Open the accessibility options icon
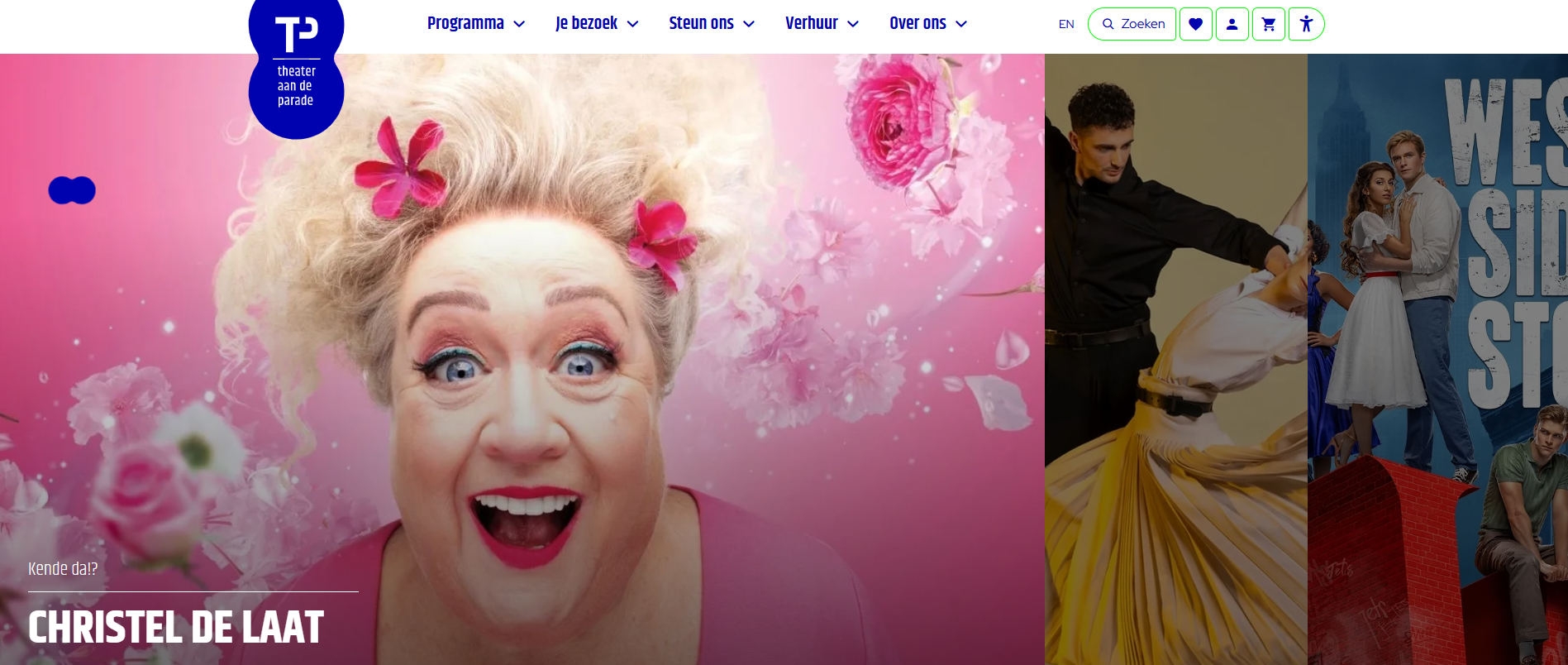Image resolution: width=1568 pixels, height=665 pixels. (x=1306, y=24)
